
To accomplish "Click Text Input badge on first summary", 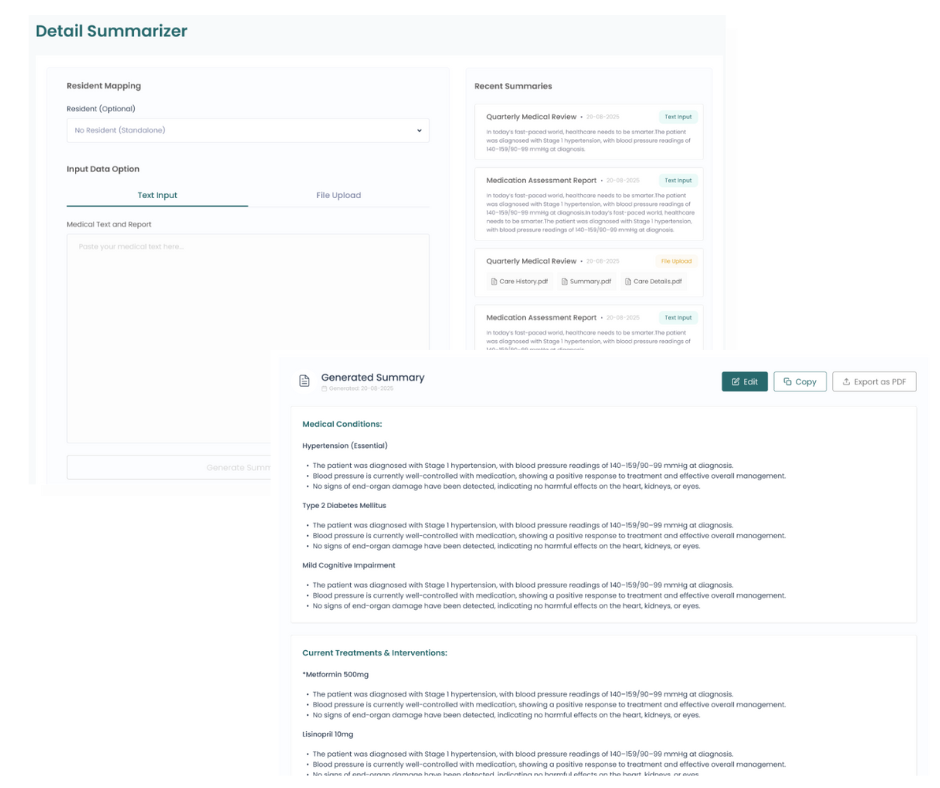I will 677,117.
